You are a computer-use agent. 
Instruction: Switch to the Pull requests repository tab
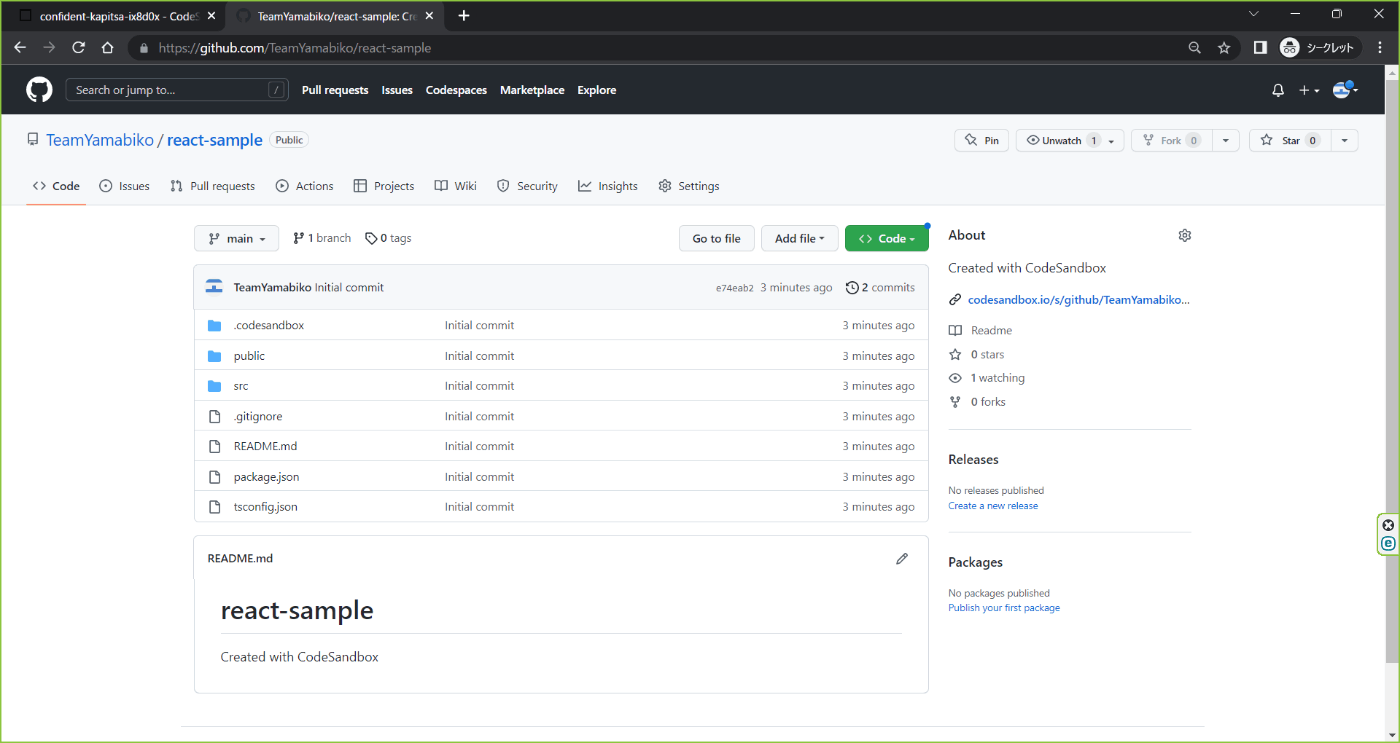coord(212,186)
